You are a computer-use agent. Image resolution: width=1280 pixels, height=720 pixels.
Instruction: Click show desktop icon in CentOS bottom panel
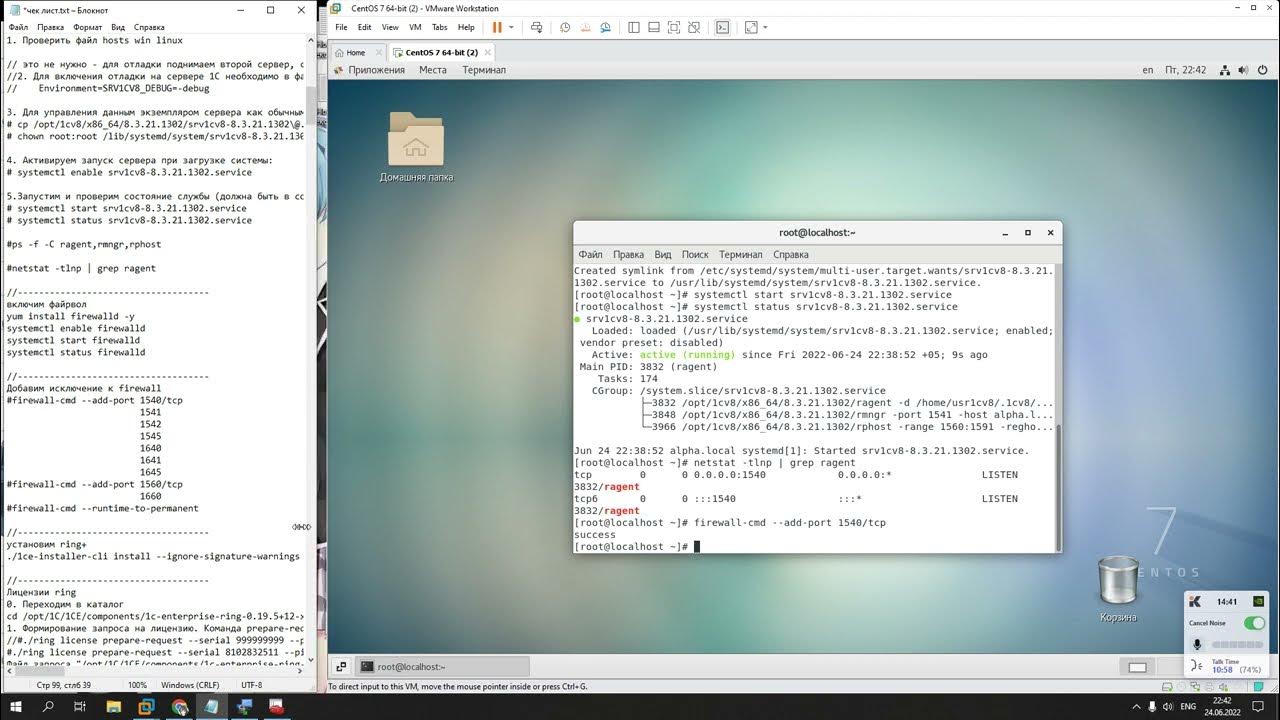(341, 667)
